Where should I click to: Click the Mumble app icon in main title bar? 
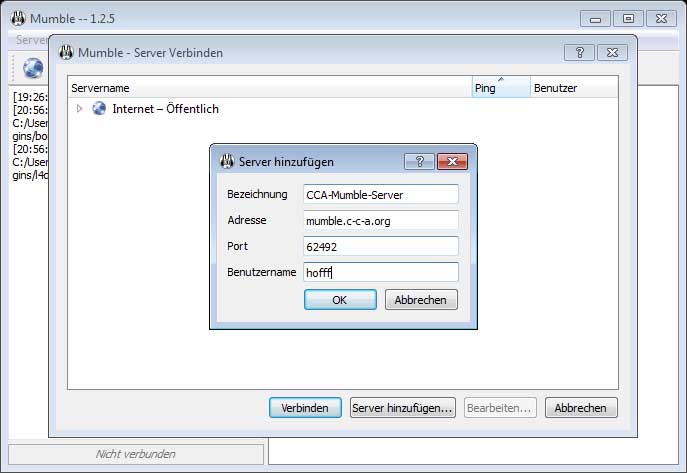(x=18, y=18)
